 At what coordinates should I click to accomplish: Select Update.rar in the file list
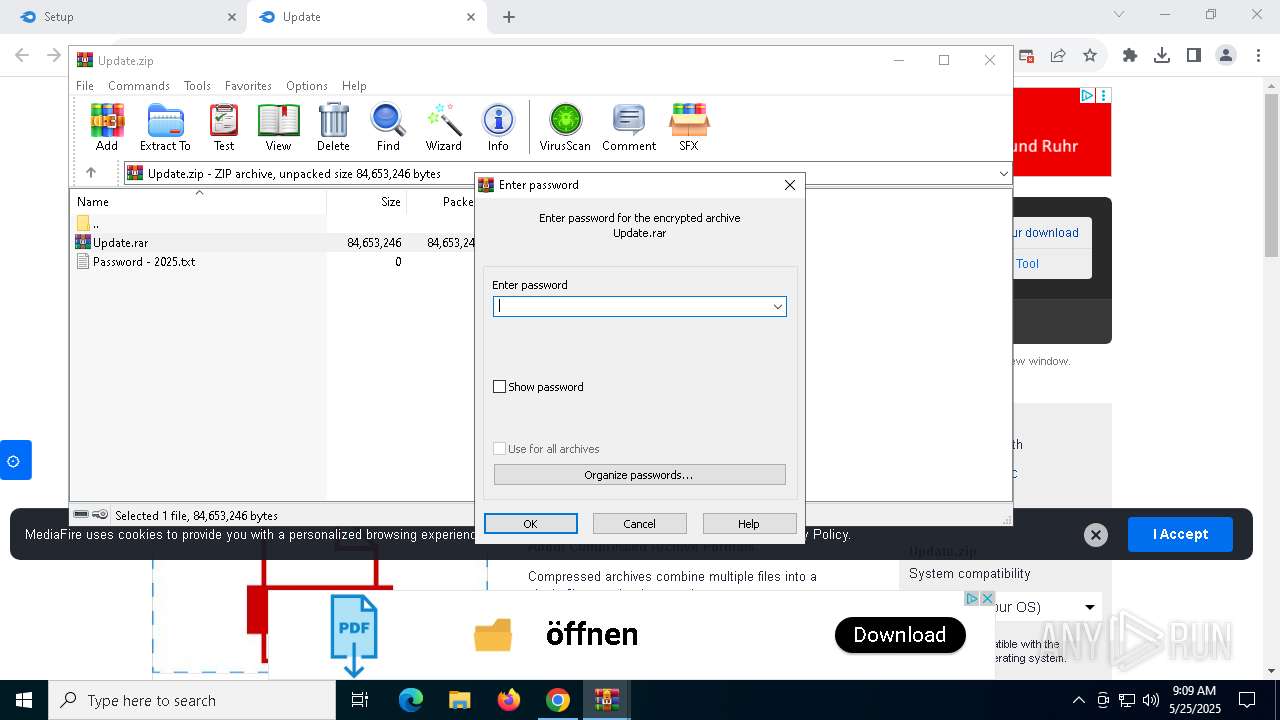tap(121, 242)
